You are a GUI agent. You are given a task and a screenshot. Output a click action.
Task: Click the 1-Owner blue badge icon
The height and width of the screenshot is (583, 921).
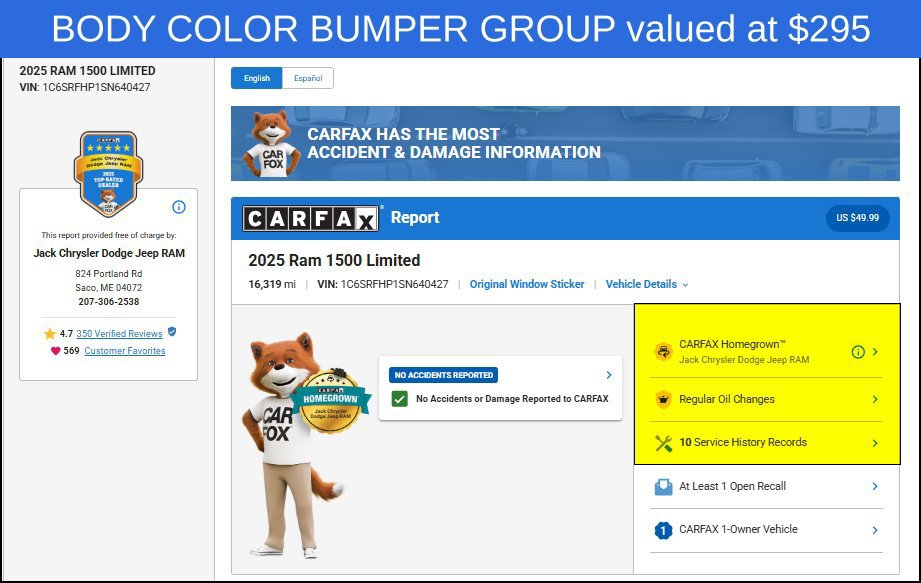point(663,530)
